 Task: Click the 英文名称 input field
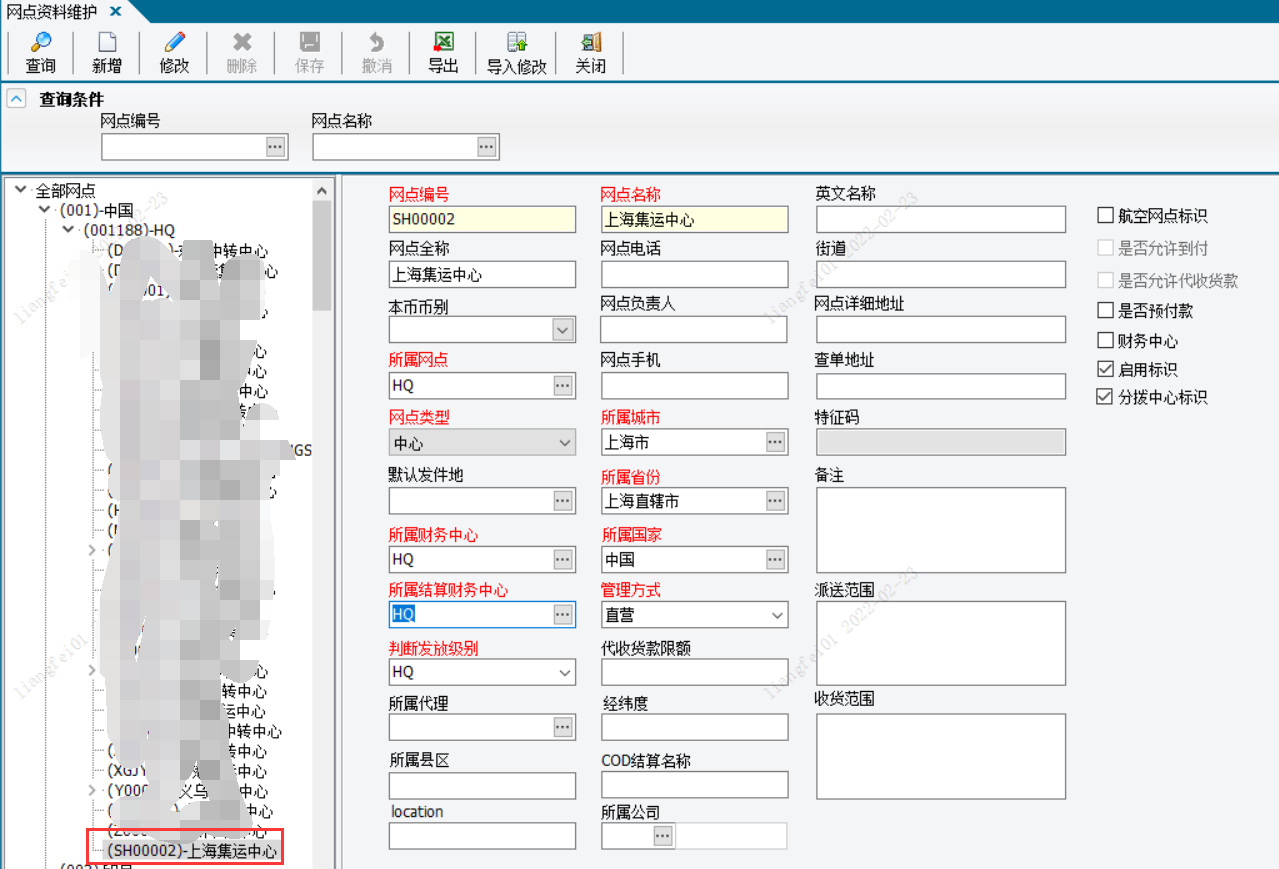pos(941,219)
